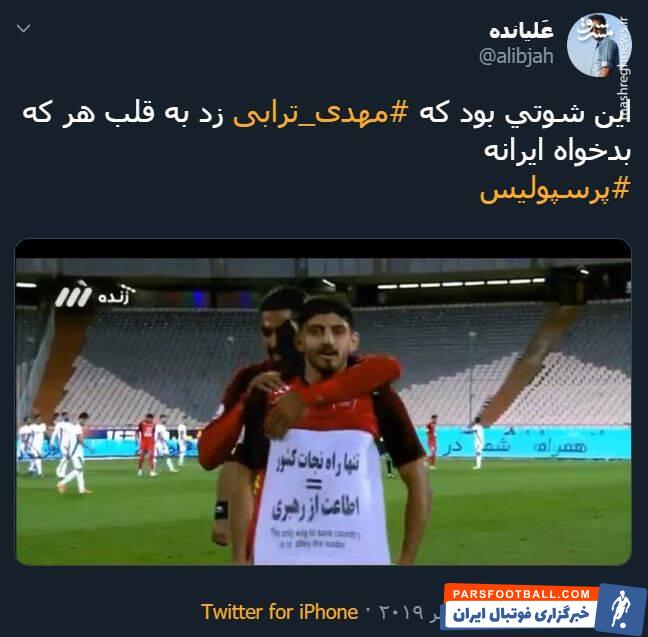648x637 pixels.
Task: Click the PARSFOOTBALL.COM banner text
Action: (521, 594)
